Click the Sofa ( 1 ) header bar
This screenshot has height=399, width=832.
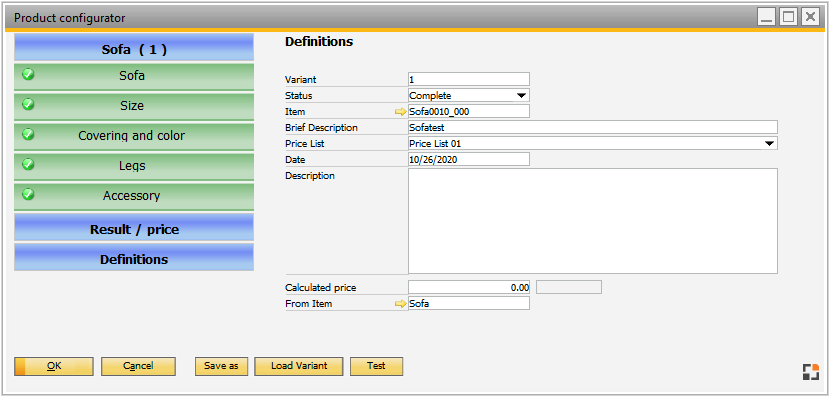pos(134,48)
